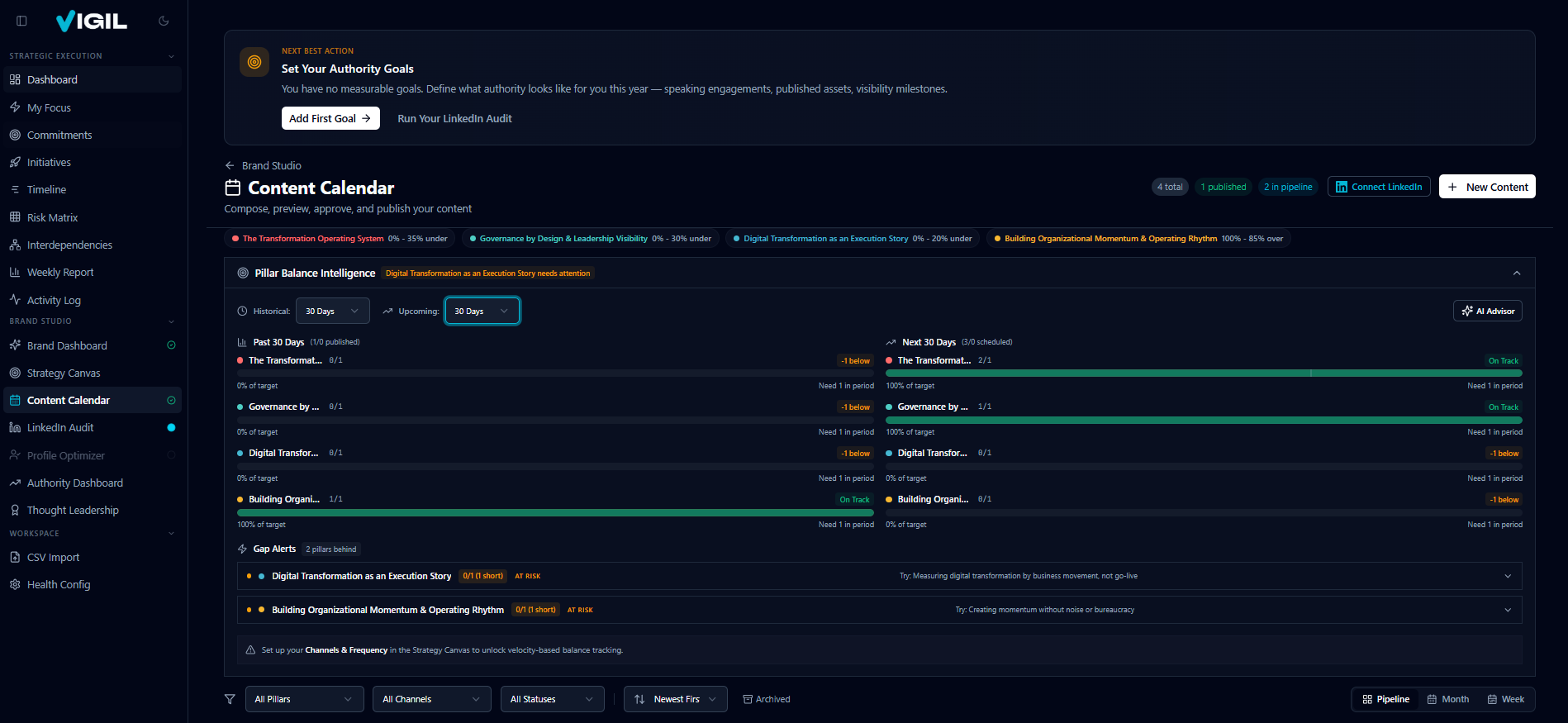
Task: Expand Digital Transformation gap alert
Action: pos(1507,576)
